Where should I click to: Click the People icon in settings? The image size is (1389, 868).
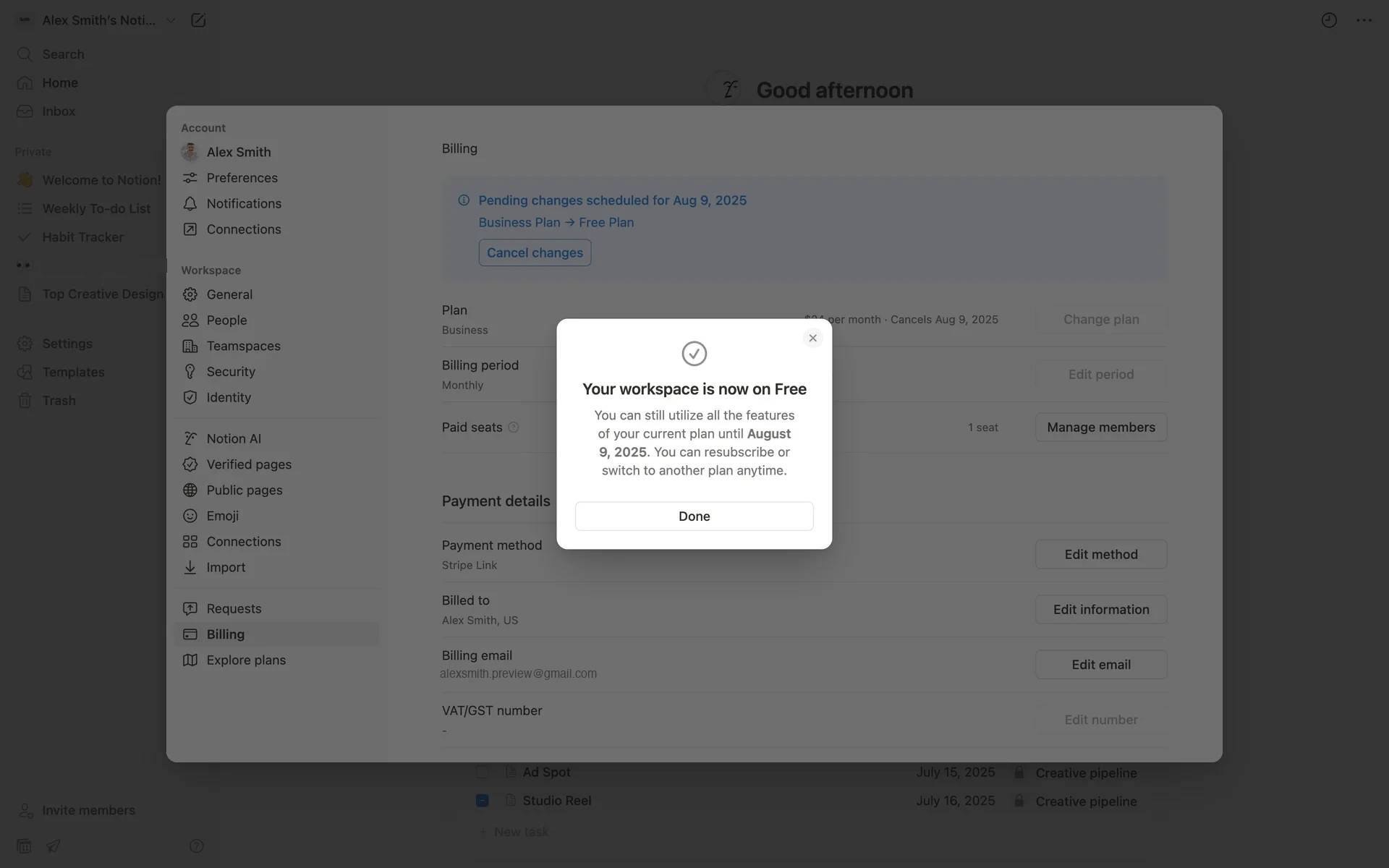[190, 320]
